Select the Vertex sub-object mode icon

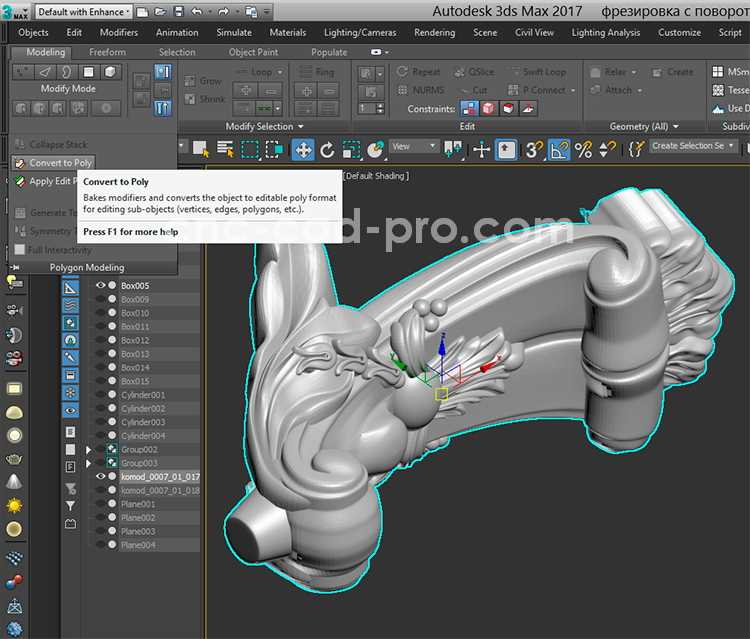coord(22,72)
